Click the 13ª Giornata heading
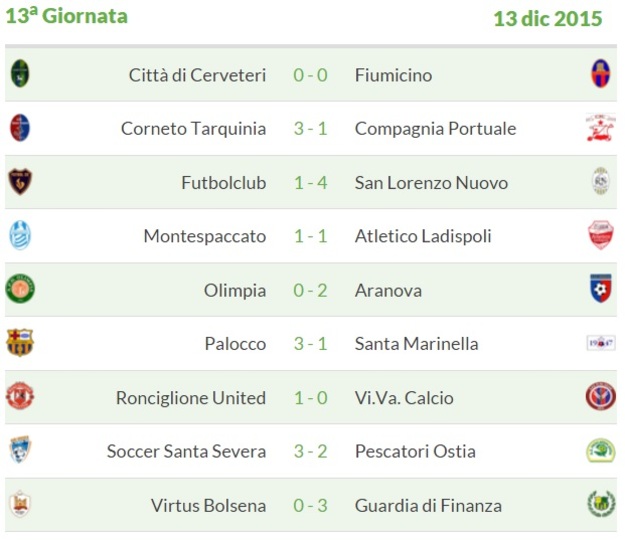Screen dimensions: 625x540 click(x=67, y=17)
